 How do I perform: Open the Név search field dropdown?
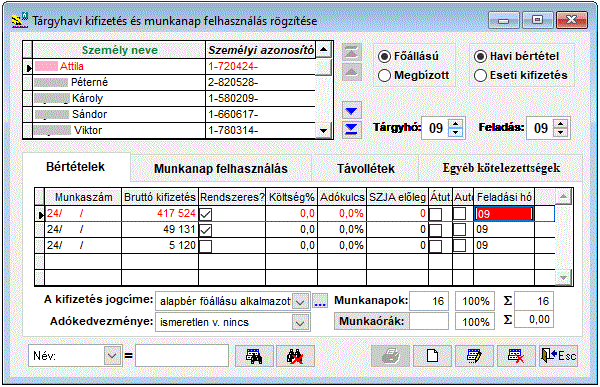click(112, 356)
